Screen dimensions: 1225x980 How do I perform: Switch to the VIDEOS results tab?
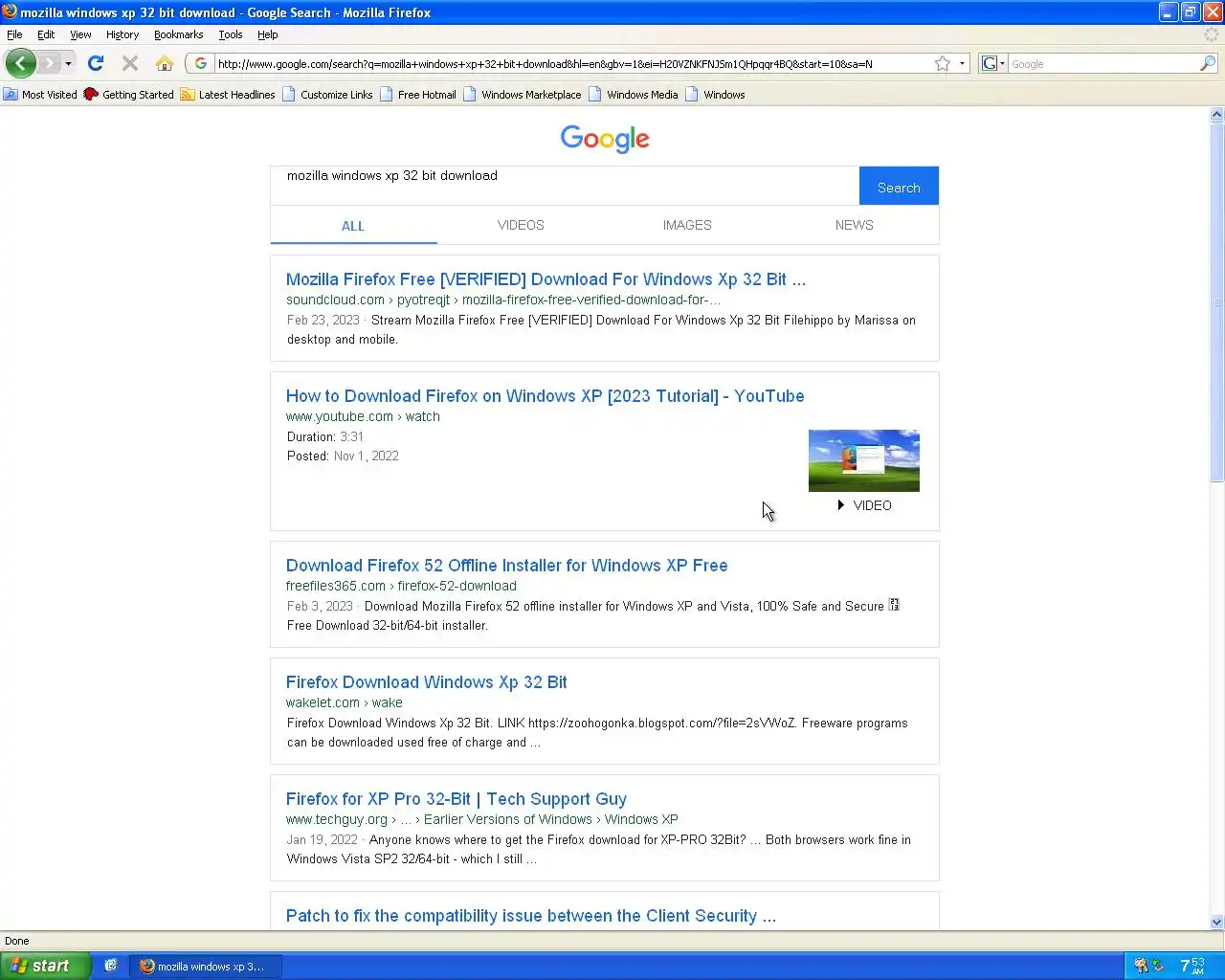[x=521, y=225]
